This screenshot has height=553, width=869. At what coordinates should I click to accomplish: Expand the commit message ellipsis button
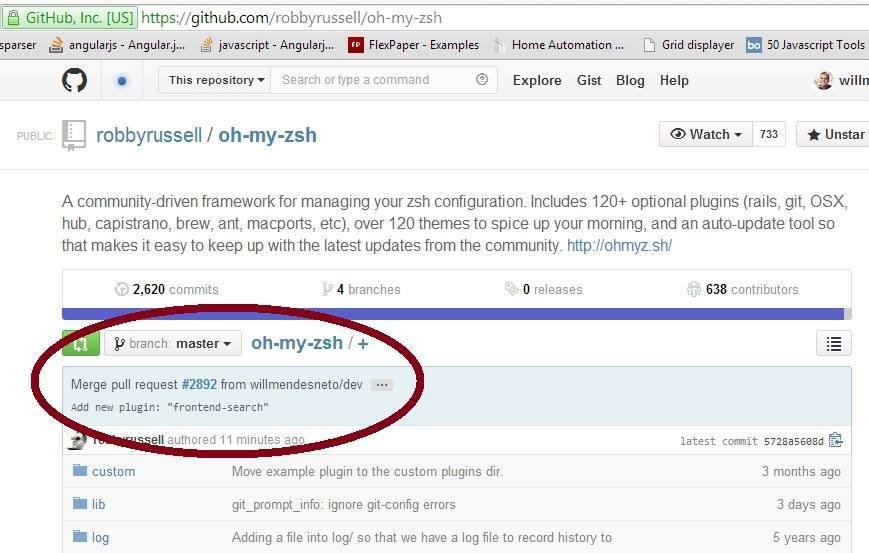click(x=382, y=385)
